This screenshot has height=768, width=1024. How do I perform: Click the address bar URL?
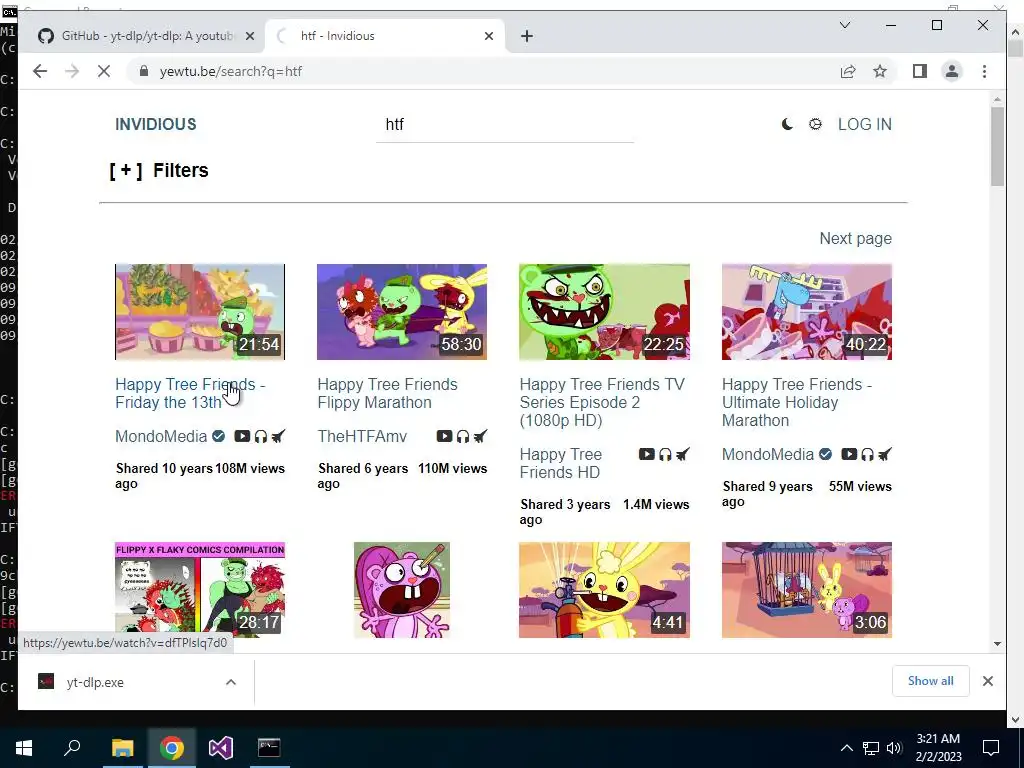(231, 71)
